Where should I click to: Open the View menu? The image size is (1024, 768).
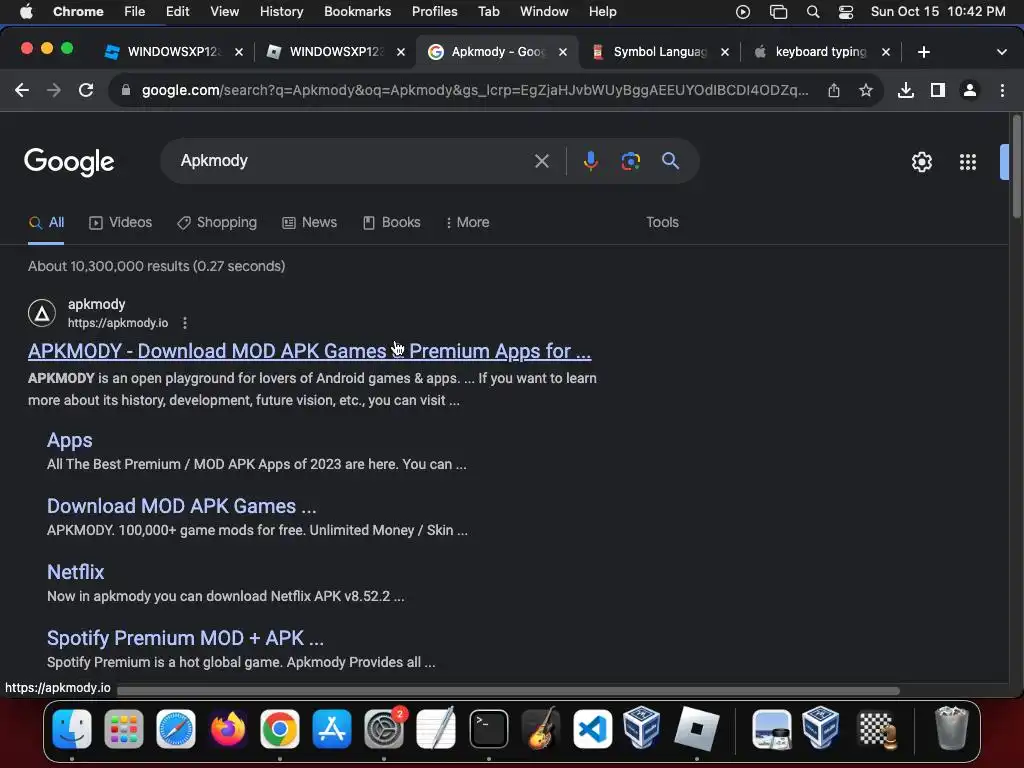pos(224,12)
